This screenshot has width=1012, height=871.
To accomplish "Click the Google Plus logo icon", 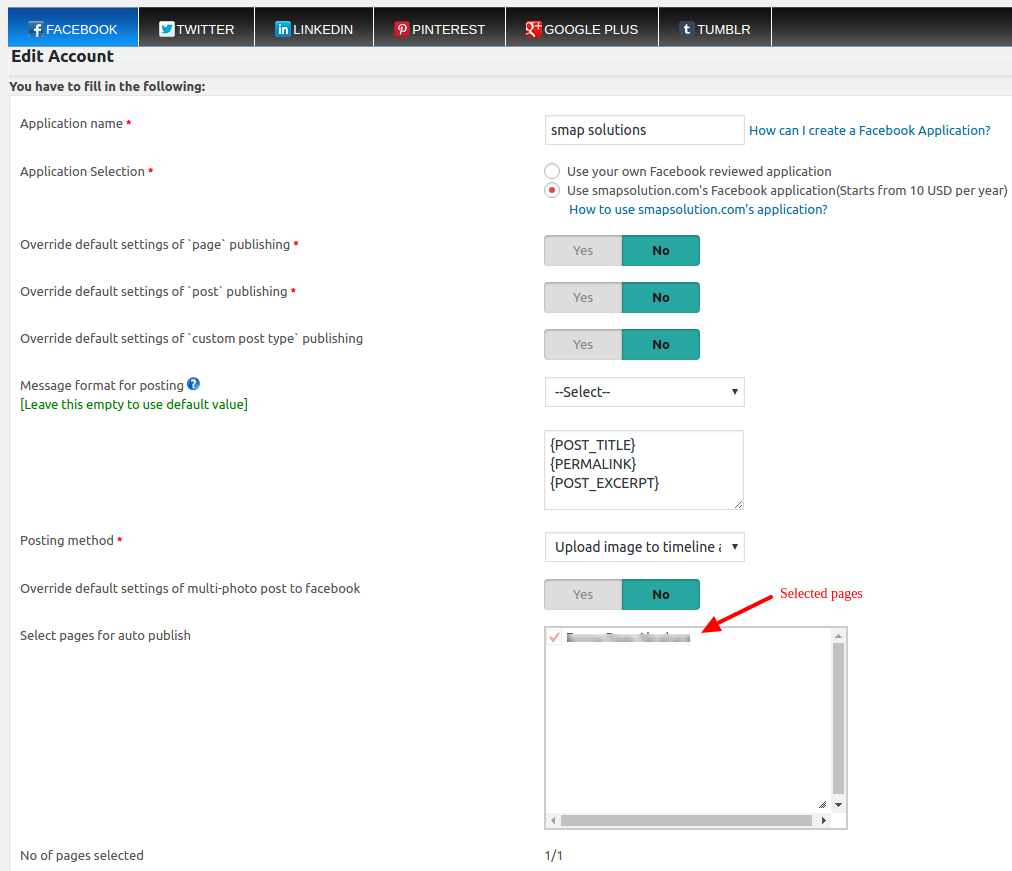I will click(533, 29).
